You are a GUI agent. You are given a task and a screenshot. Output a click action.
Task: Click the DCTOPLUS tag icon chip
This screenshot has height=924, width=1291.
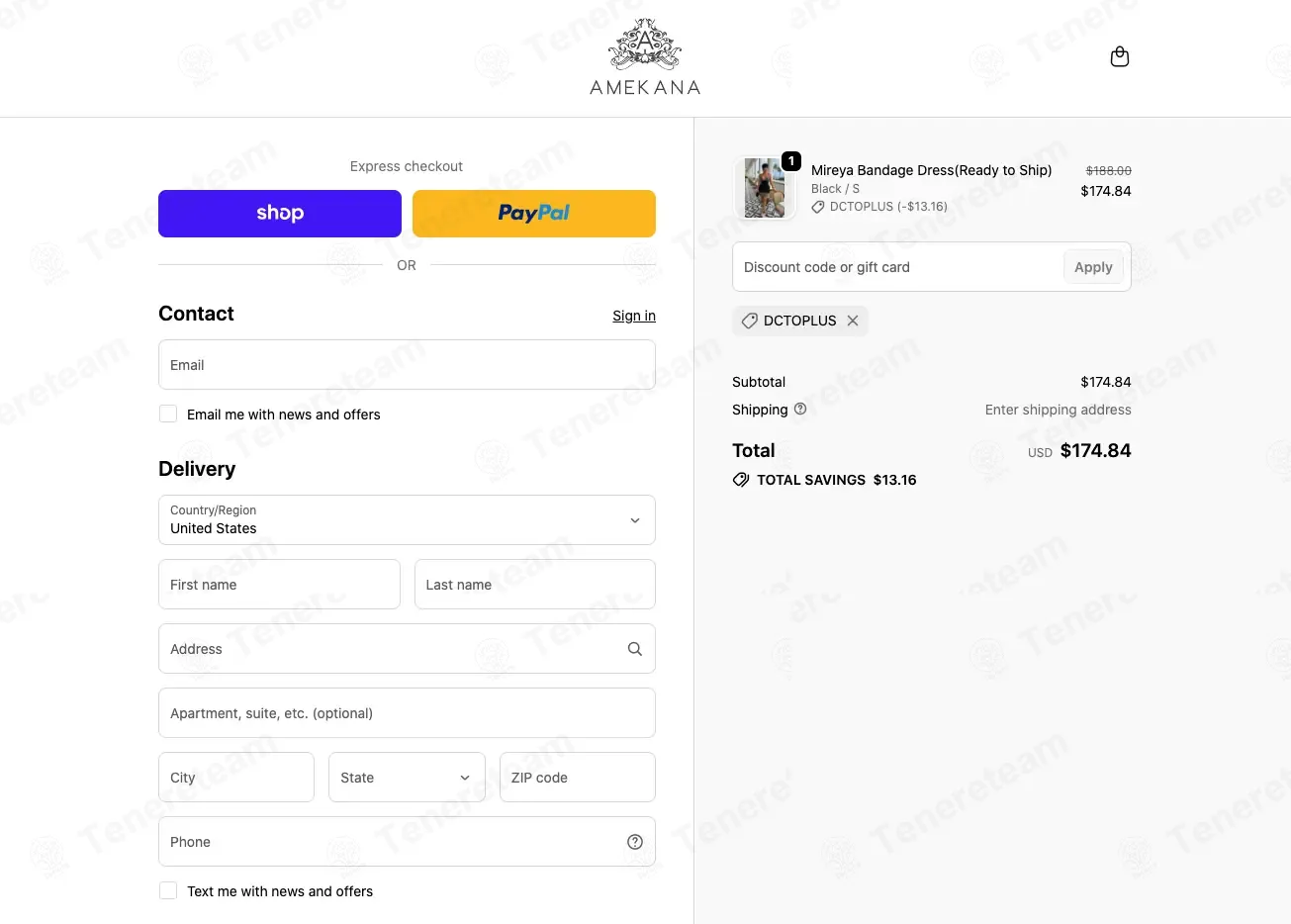click(750, 321)
